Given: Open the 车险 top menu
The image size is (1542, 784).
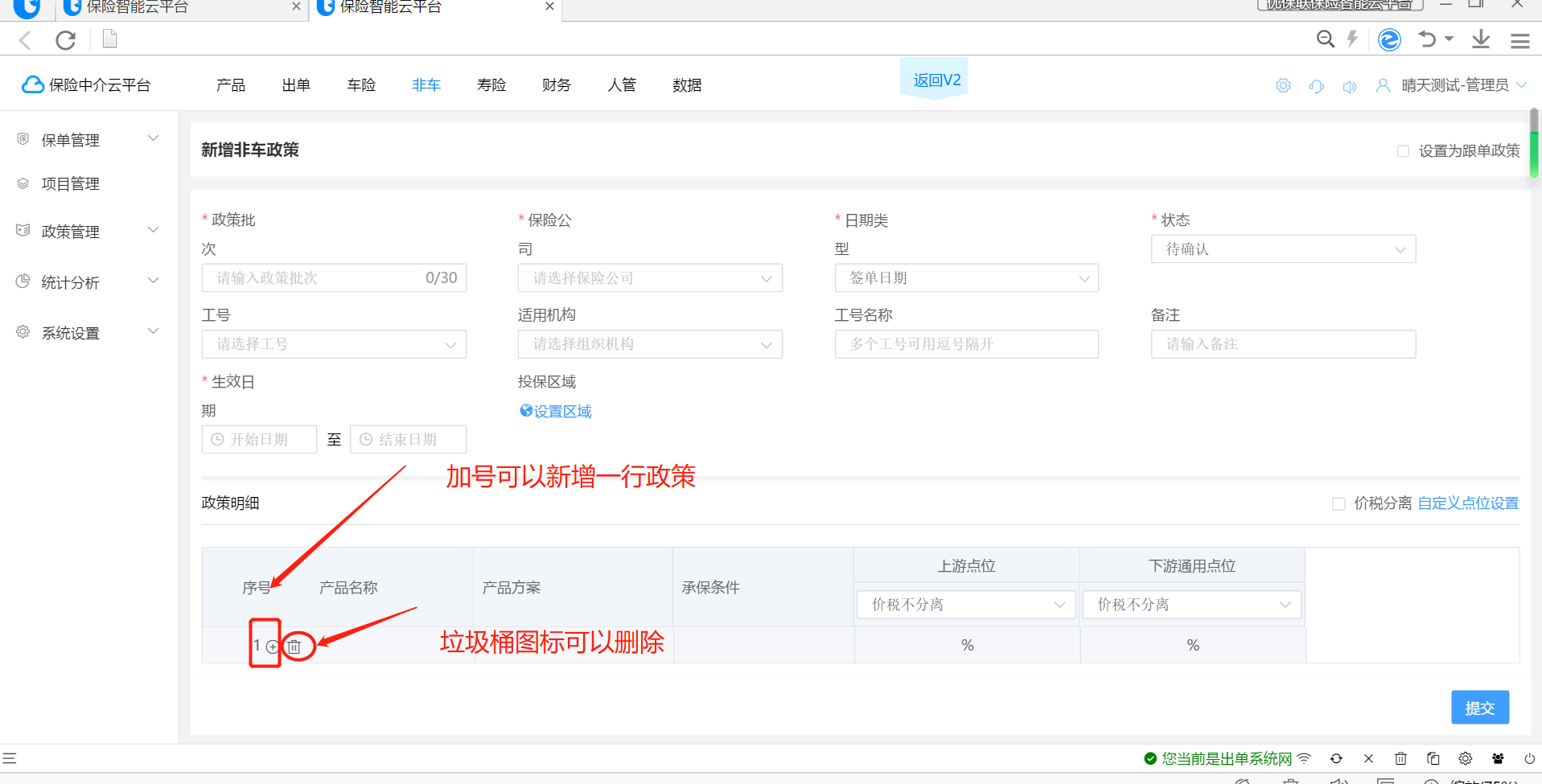Looking at the screenshot, I should [361, 85].
